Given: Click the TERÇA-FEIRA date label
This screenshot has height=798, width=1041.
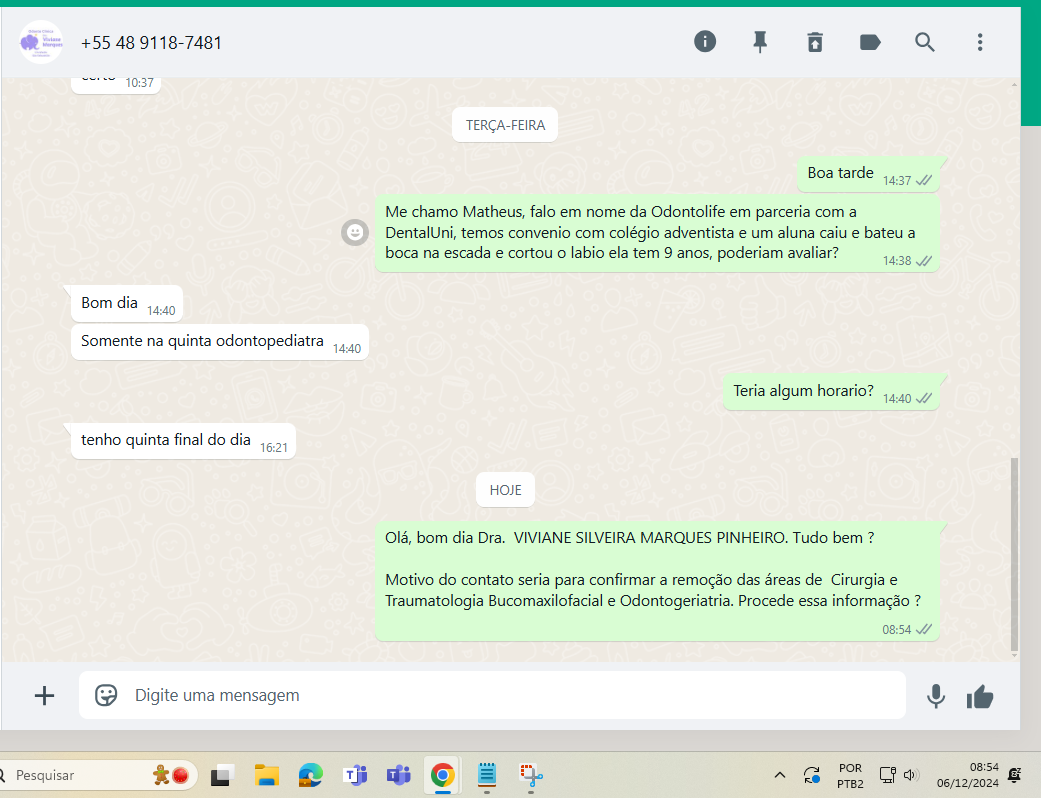Looking at the screenshot, I should click(505, 125).
